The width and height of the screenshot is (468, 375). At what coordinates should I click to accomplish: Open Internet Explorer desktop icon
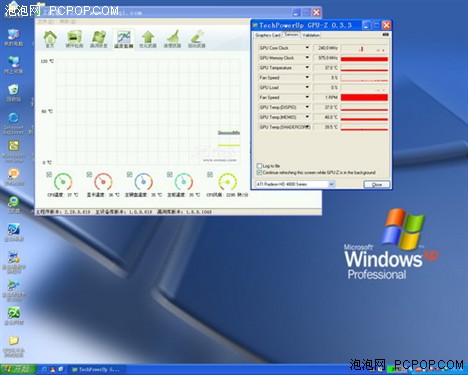pos(13,123)
